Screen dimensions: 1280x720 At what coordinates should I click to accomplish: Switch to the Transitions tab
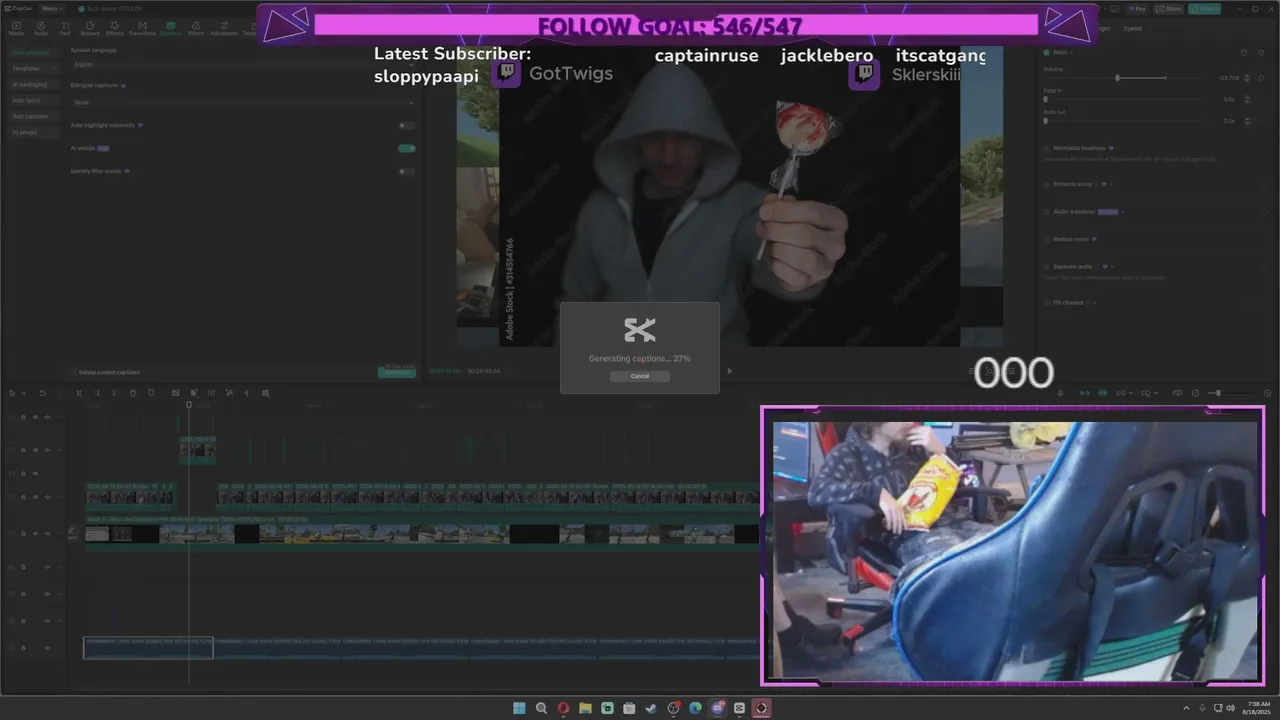[143, 28]
